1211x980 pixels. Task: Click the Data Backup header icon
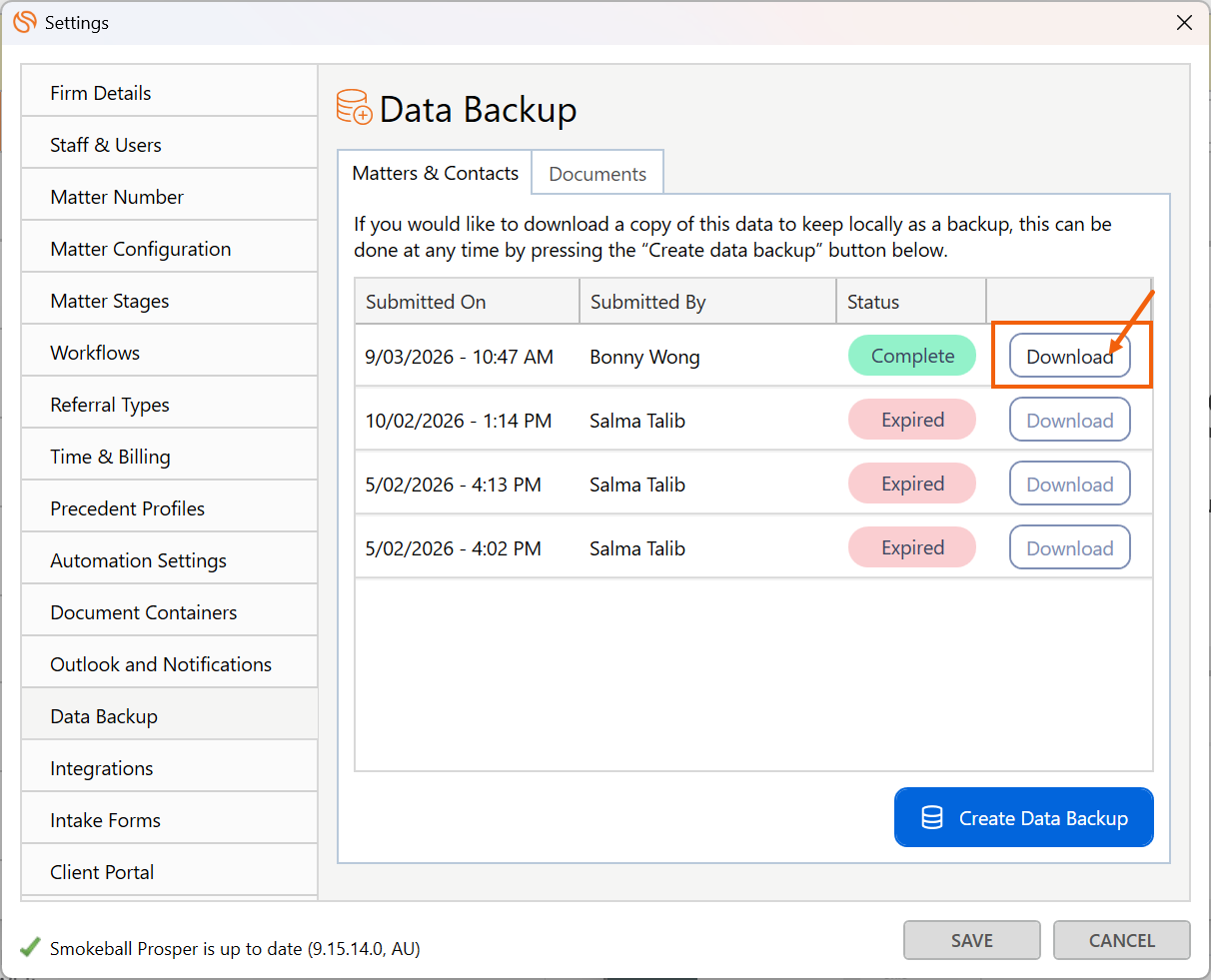tap(354, 107)
